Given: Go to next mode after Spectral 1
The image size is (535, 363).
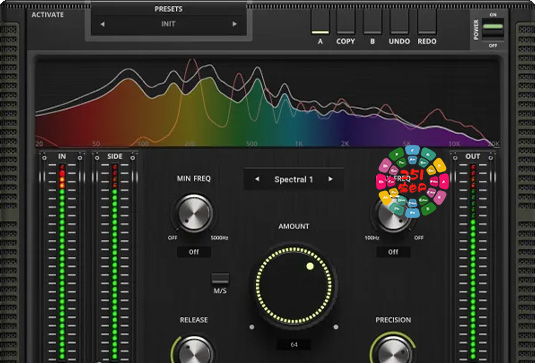Looking at the screenshot, I should pos(330,179).
